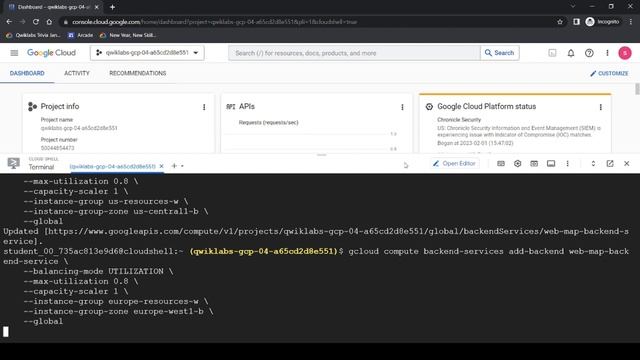This screenshot has height=360, width=640.
Task: Click the browser address bar URL
Action: click(x=214, y=22)
